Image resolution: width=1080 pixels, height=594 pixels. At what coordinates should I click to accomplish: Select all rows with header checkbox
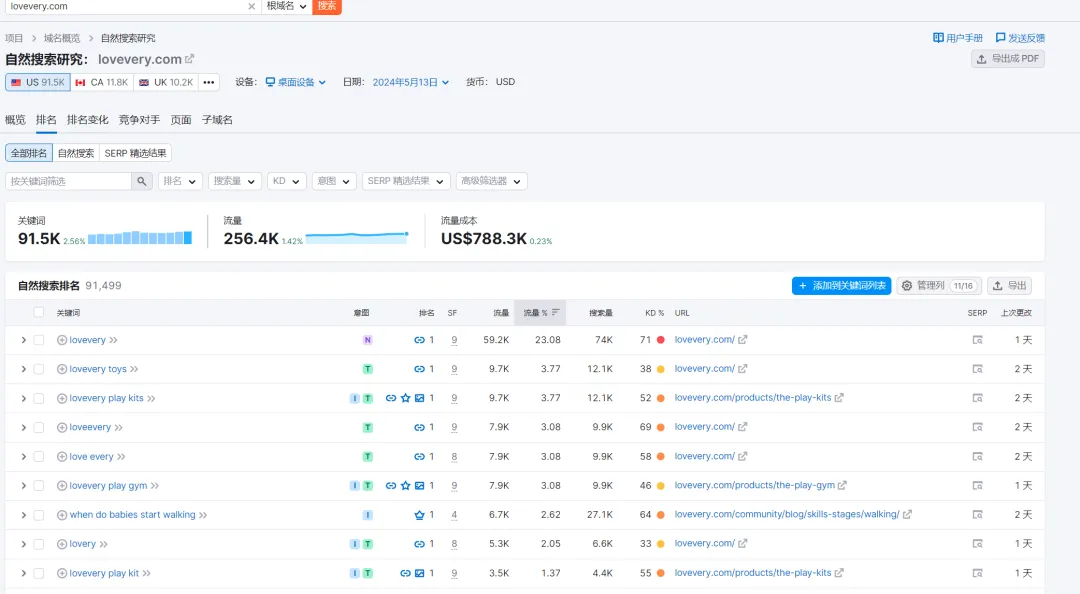point(39,312)
